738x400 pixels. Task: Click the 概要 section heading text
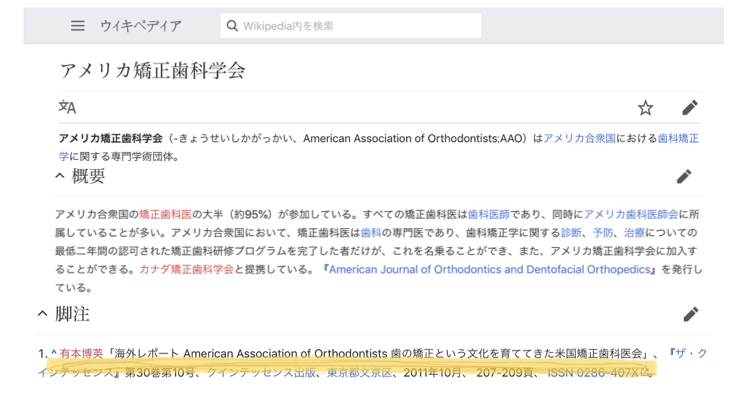(x=88, y=176)
